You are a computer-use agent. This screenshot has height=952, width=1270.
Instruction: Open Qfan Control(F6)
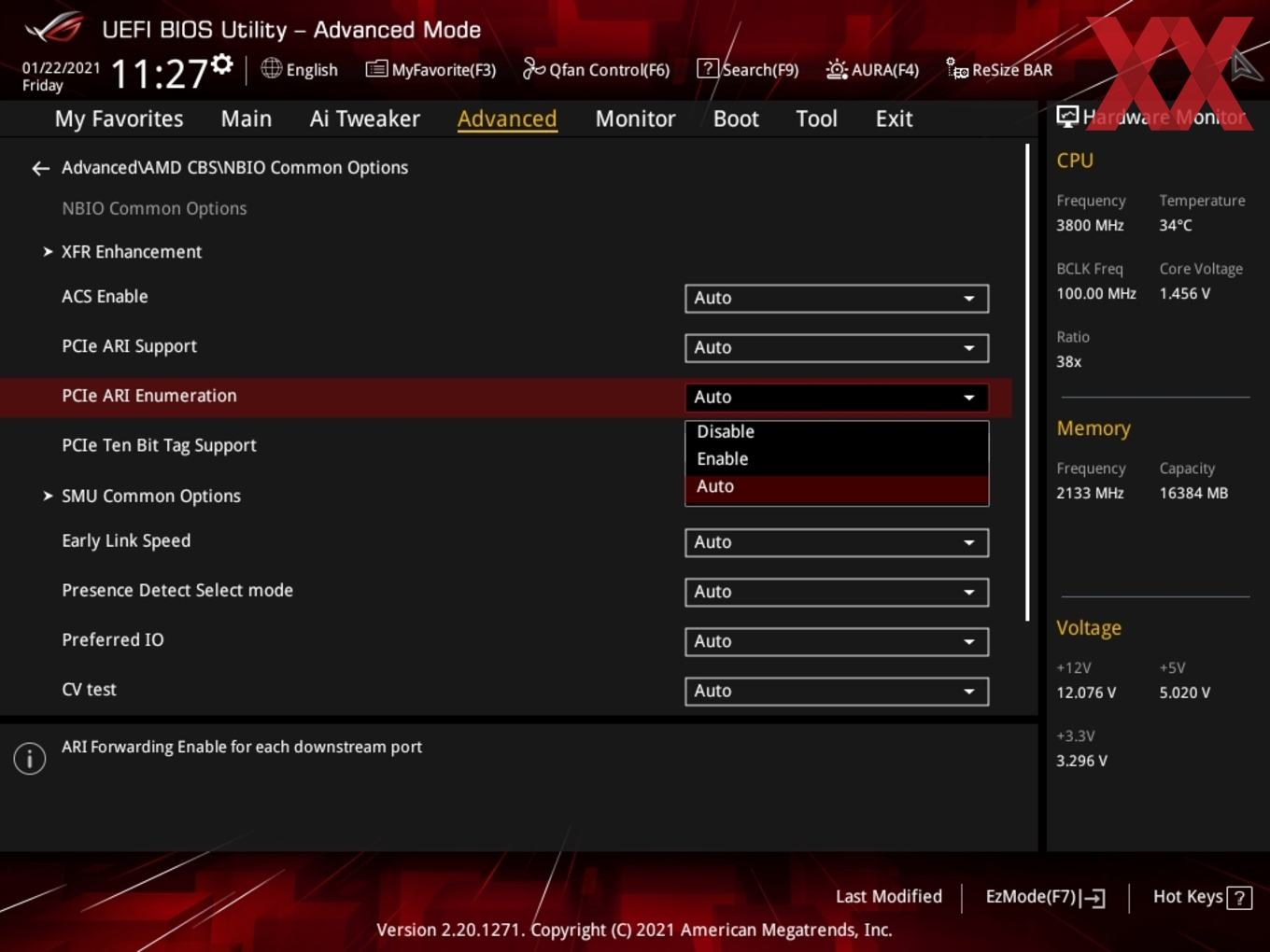coord(596,70)
